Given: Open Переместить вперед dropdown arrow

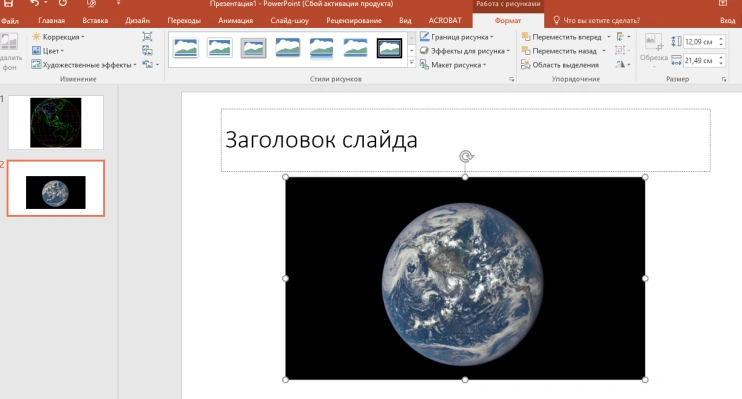Looking at the screenshot, I should [609, 37].
